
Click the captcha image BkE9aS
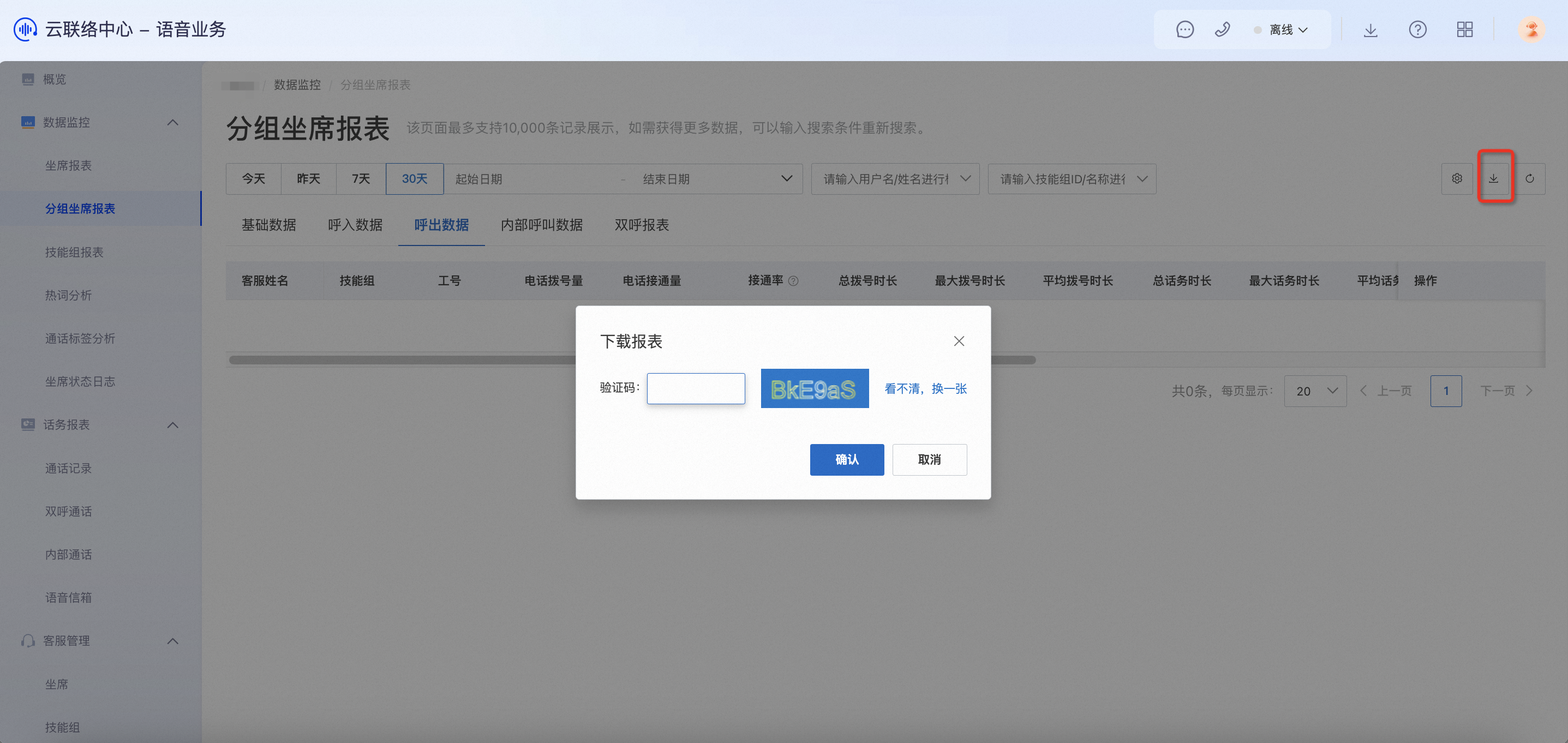coord(815,388)
